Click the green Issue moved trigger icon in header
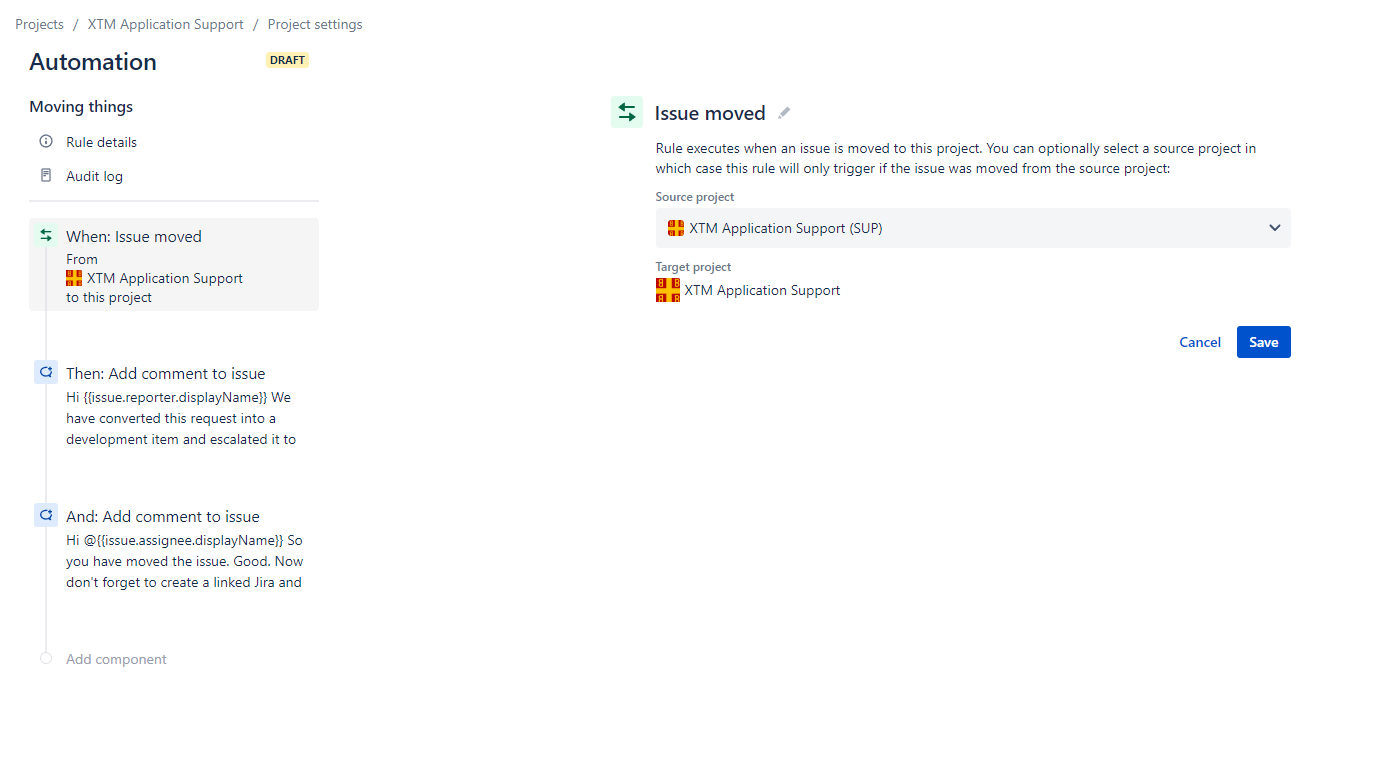 627,112
